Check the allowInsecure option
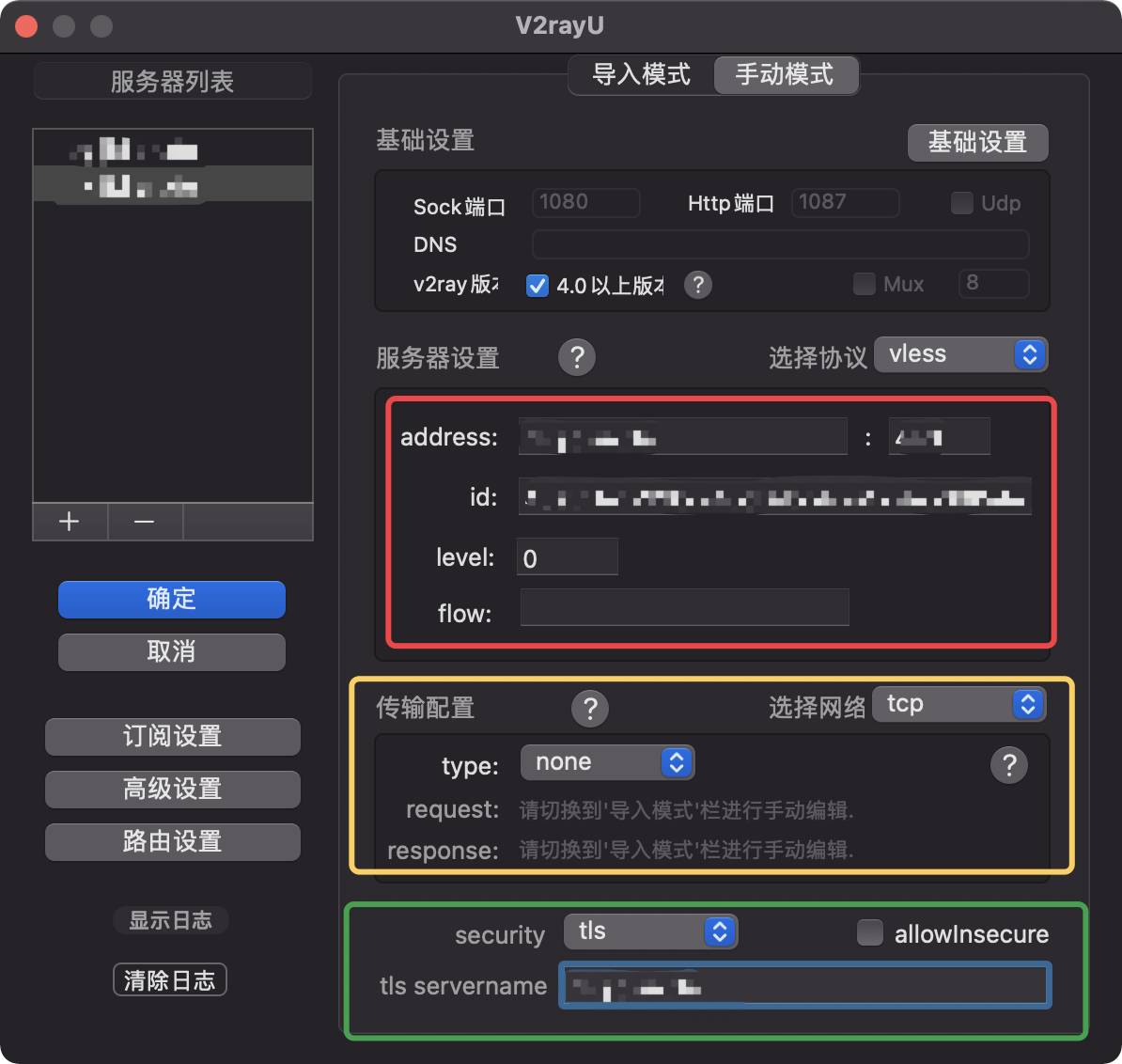The image size is (1122, 1064). pos(870,933)
